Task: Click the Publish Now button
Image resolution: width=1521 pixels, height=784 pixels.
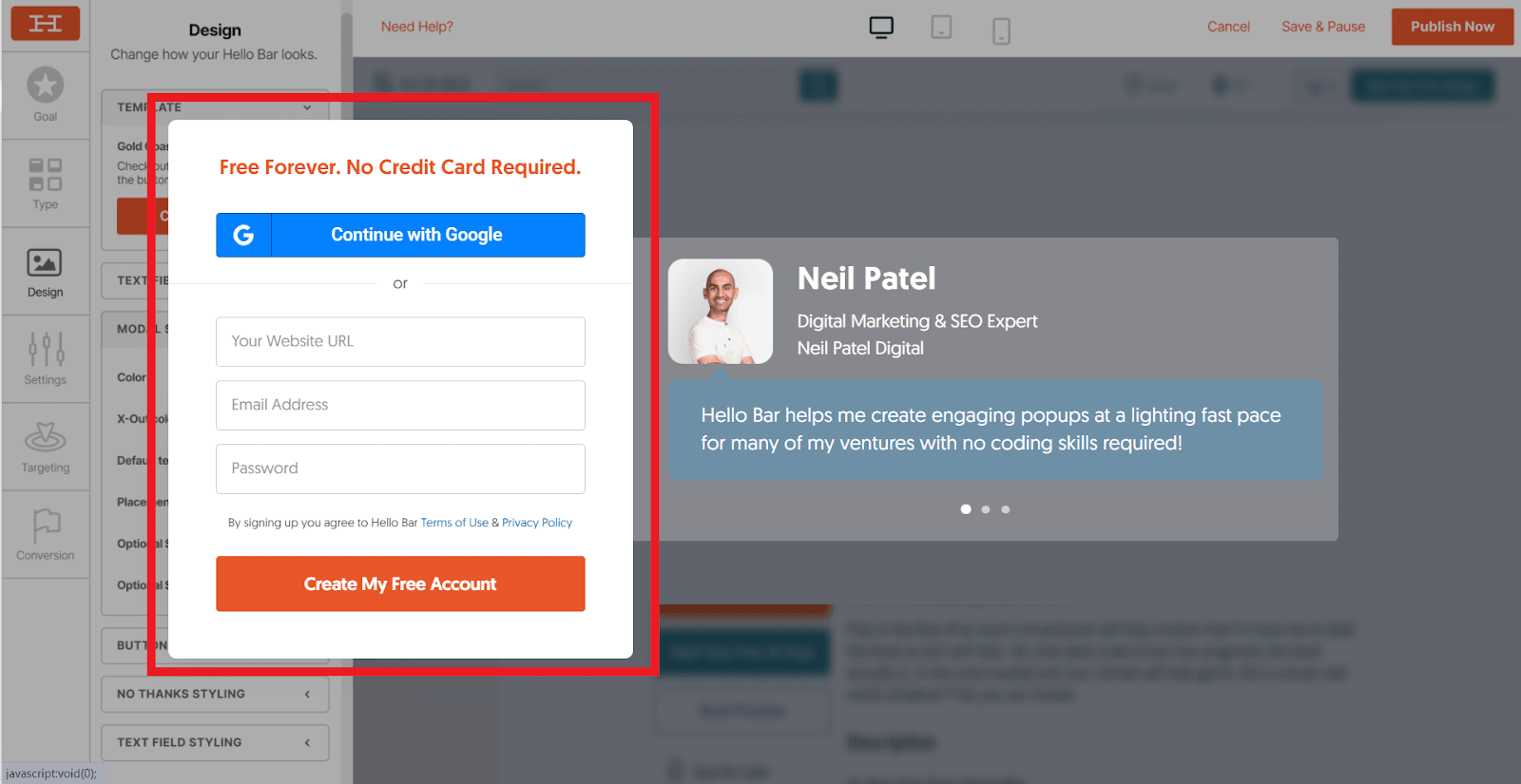Action: [1453, 27]
